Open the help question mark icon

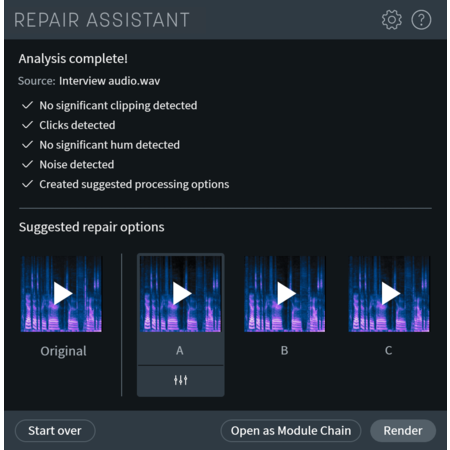[x=421, y=20]
